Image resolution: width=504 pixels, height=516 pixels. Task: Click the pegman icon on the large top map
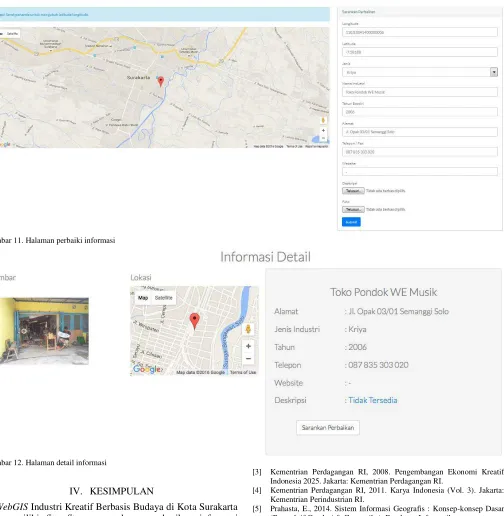pyautogui.click(x=323, y=120)
